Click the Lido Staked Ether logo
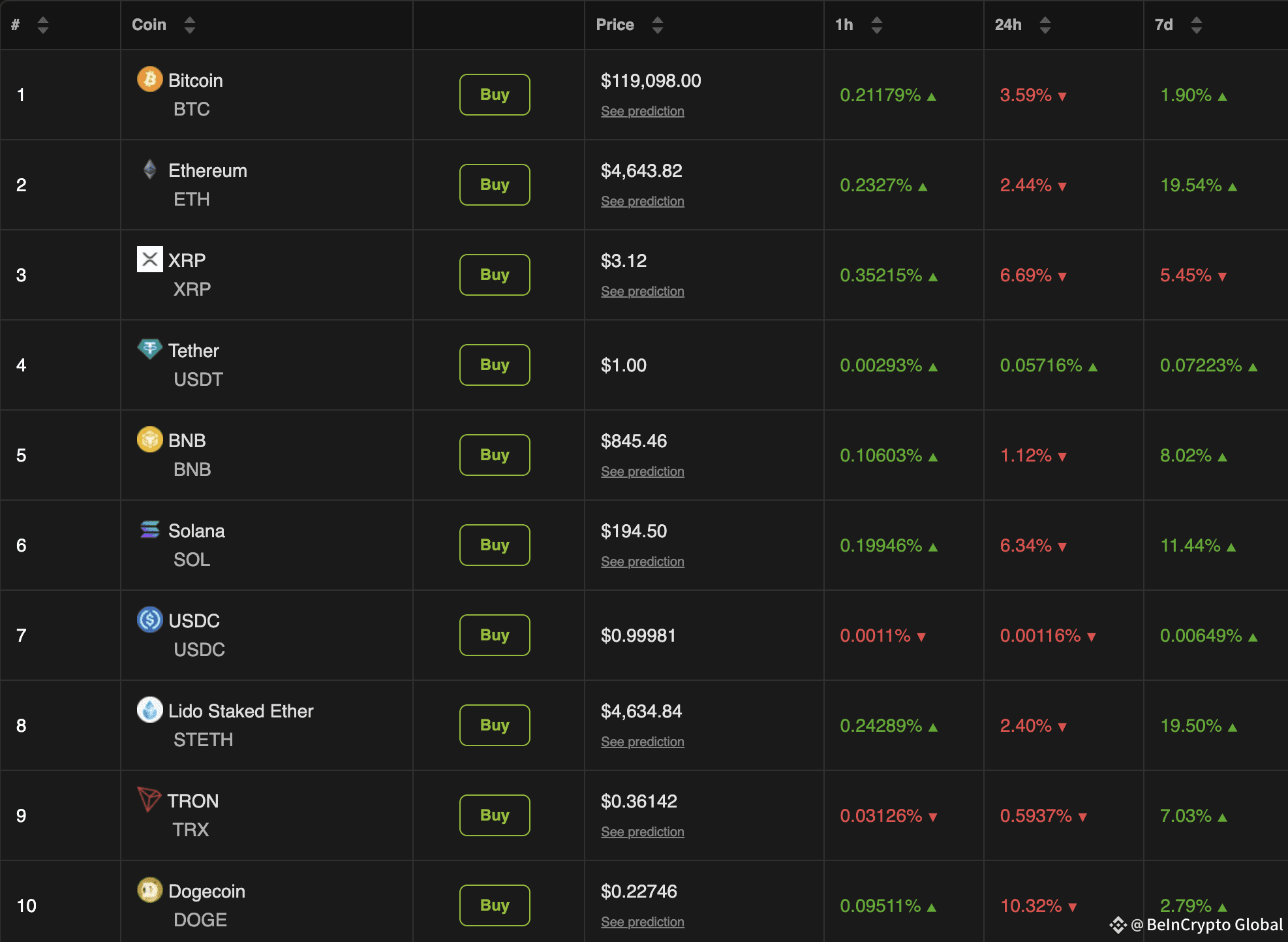1288x942 pixels. tap(149, 710)
